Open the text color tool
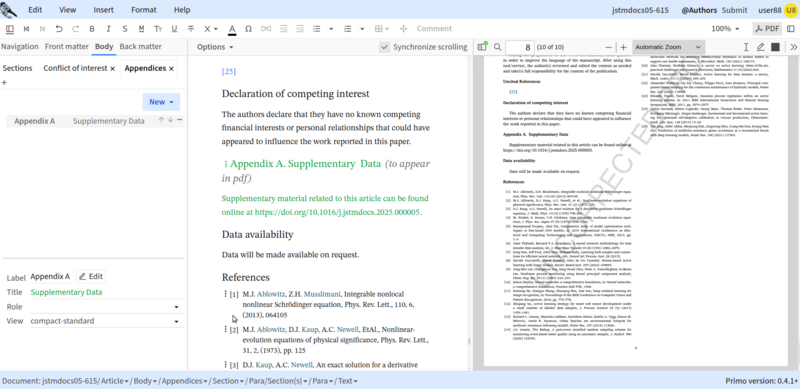 pyautogui.click(x=232, y=29)
